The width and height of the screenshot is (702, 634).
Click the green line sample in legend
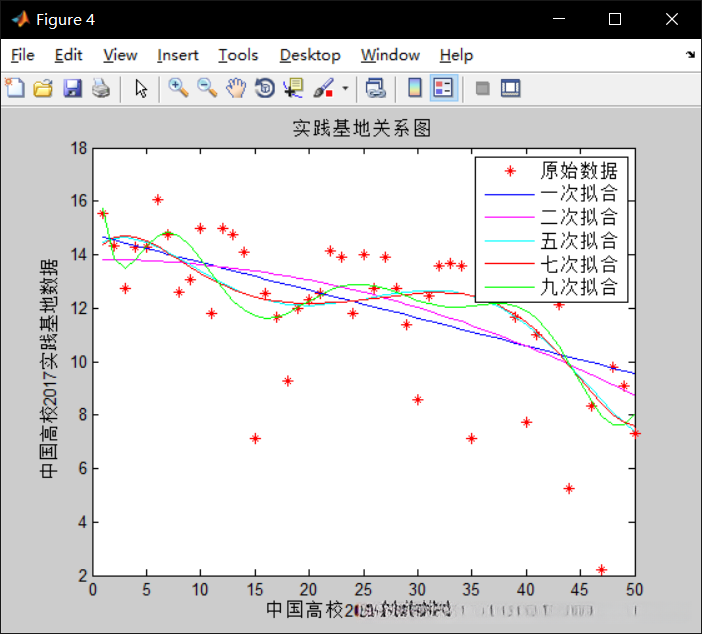(509, 287)
